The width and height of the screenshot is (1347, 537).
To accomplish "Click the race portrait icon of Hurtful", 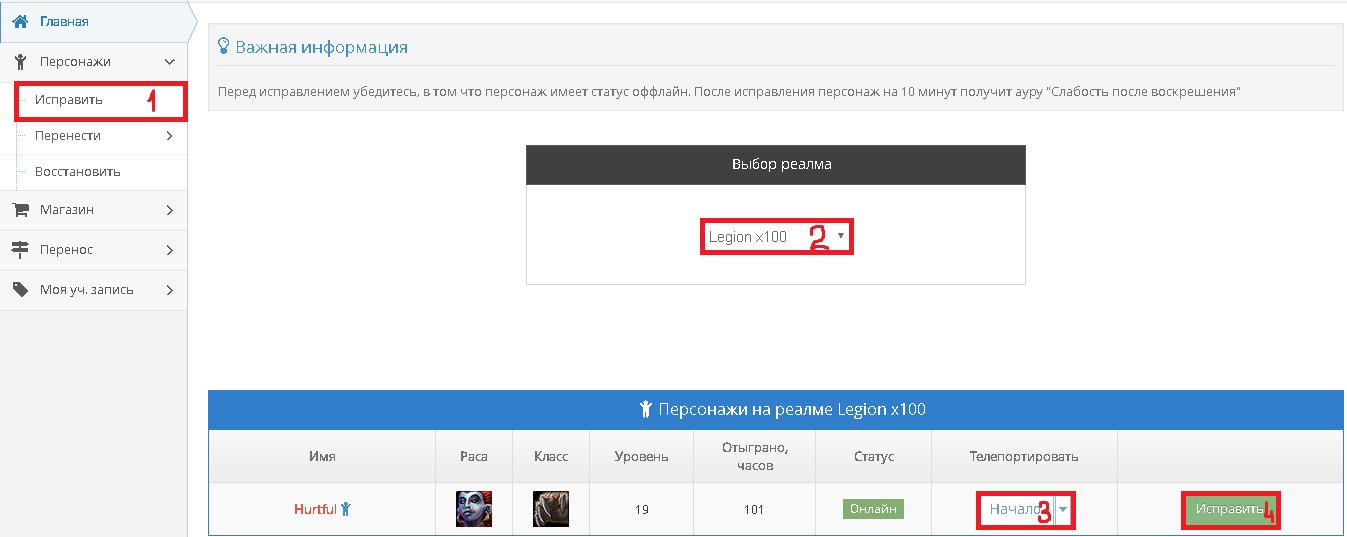I will 473,509.
